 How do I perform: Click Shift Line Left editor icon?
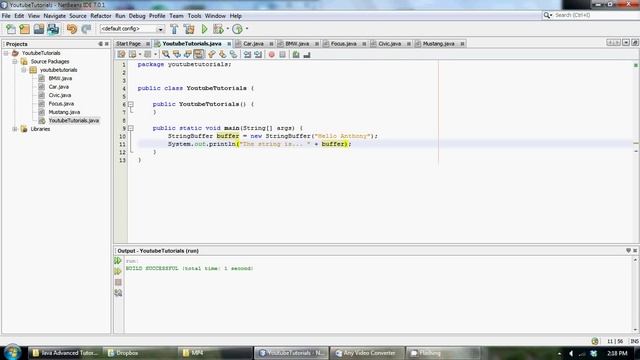click(247, 54)
